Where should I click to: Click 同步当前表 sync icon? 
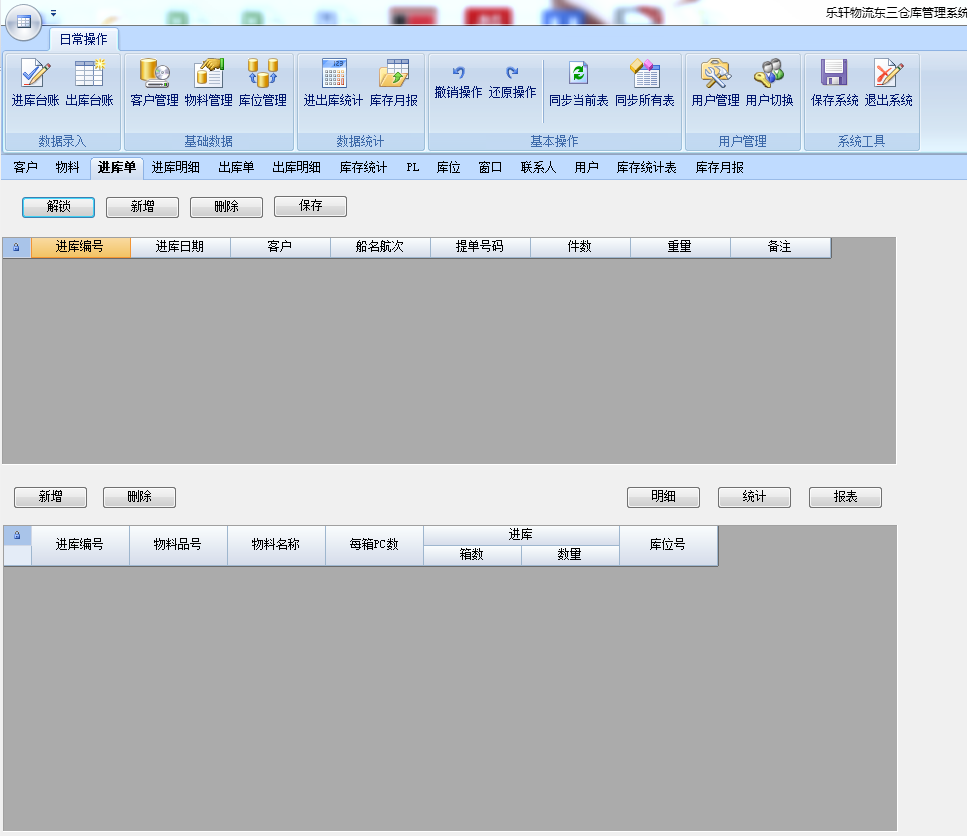(x=578, y=83)
